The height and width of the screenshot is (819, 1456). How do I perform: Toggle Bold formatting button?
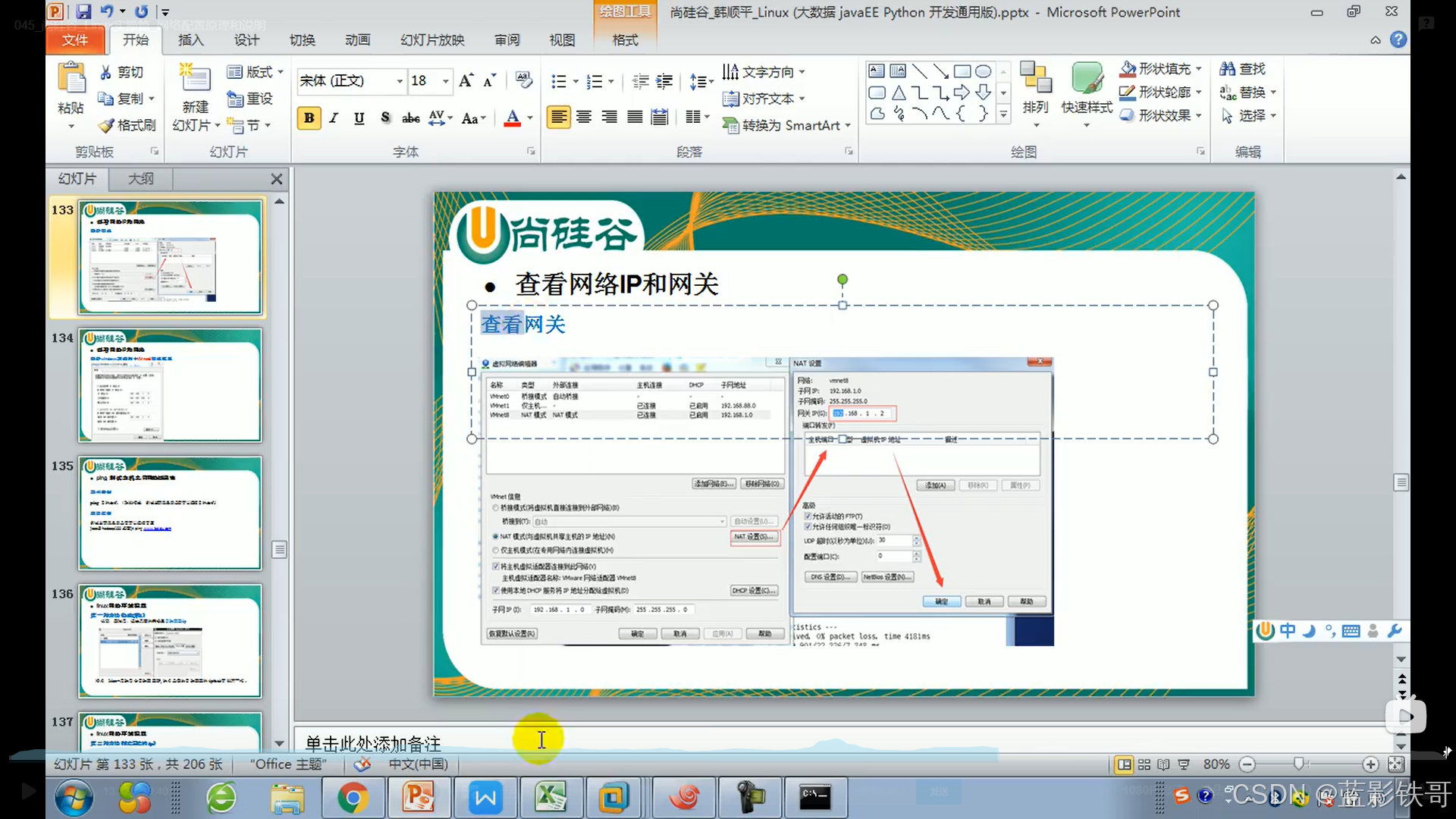point(309,118)
